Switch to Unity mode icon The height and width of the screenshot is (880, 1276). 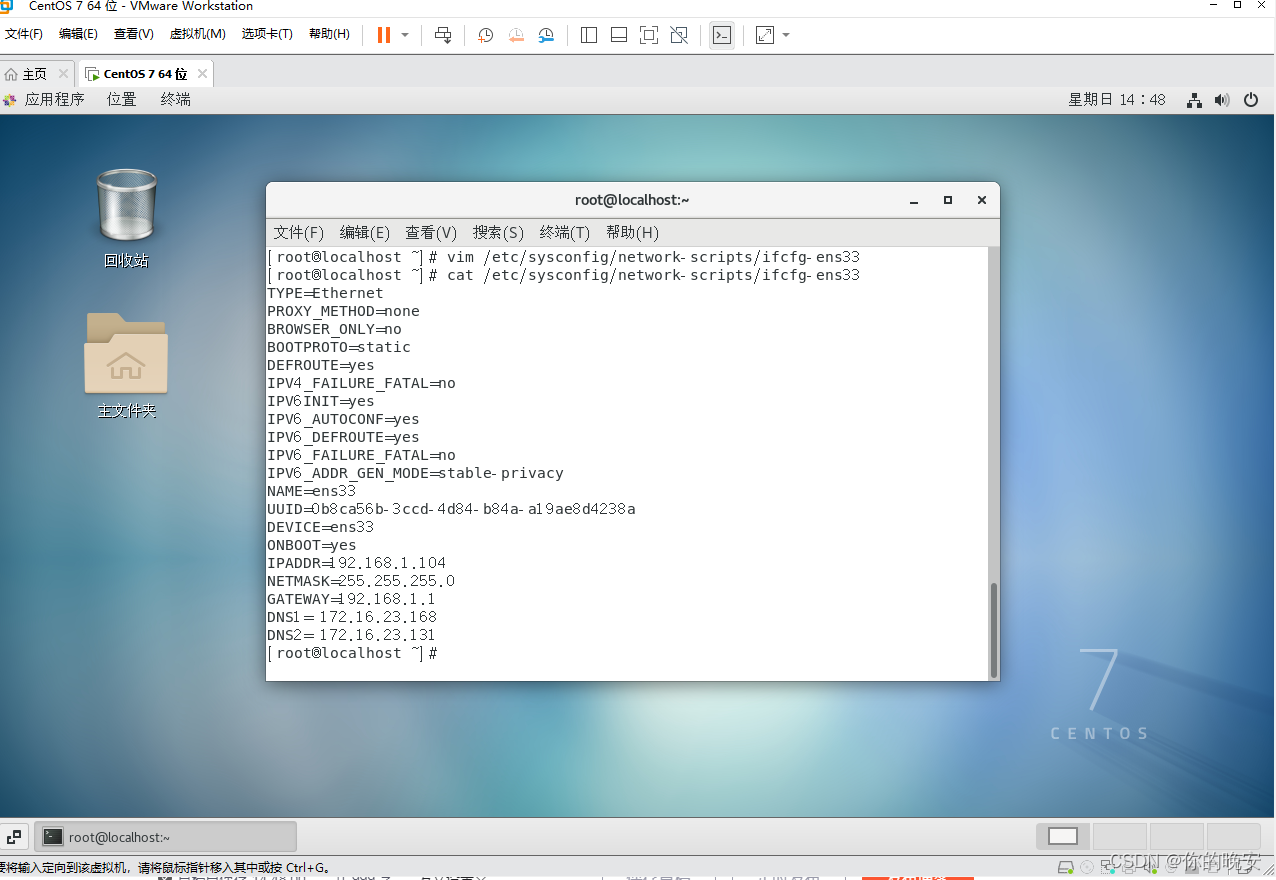click(x=679, y=35)
